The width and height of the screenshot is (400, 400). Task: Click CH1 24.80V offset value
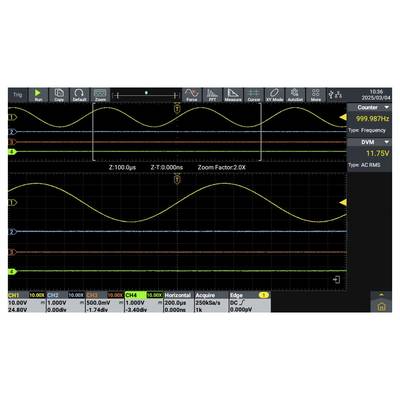(x=17, y=310)
